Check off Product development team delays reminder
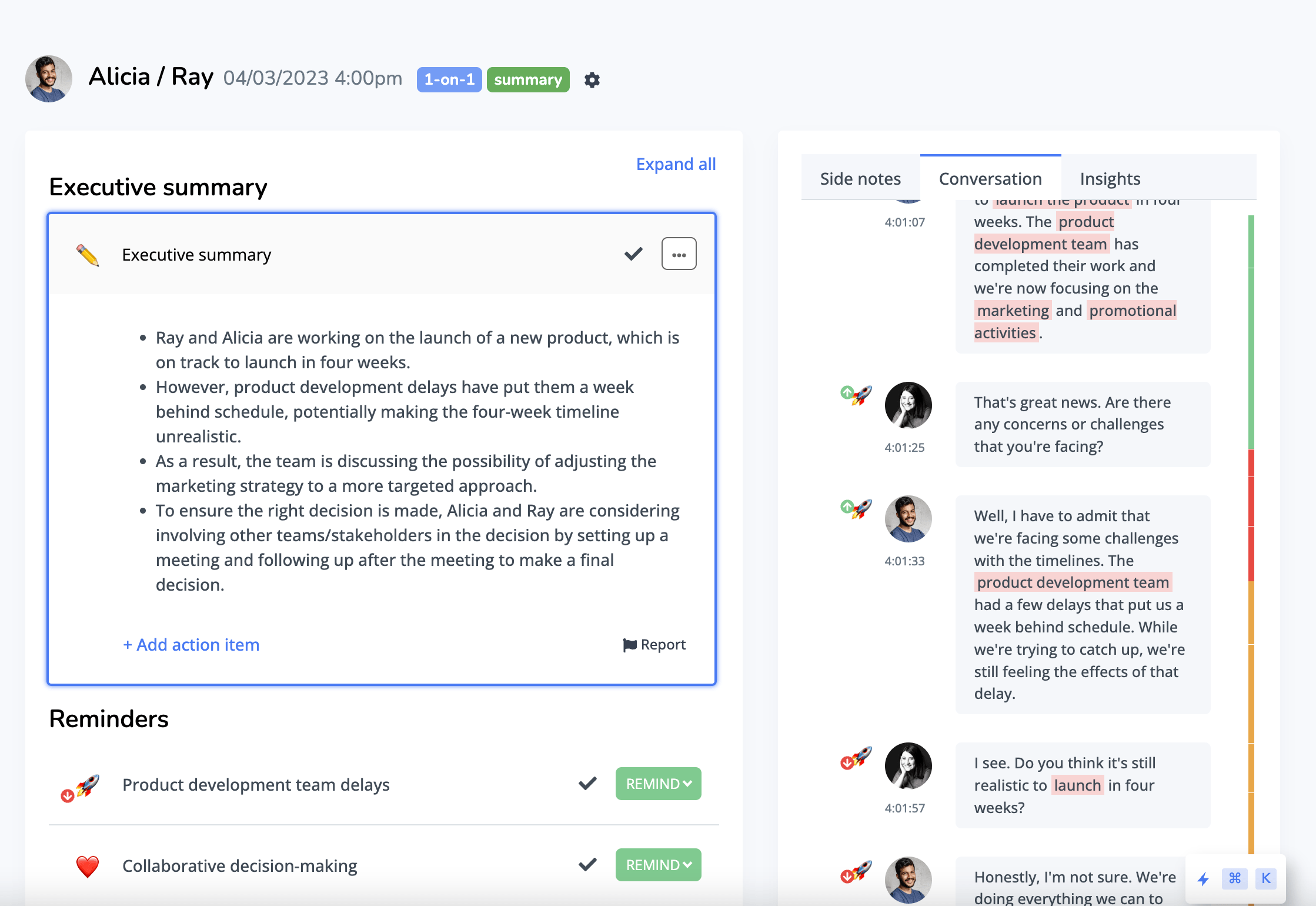 coord(587,784)
